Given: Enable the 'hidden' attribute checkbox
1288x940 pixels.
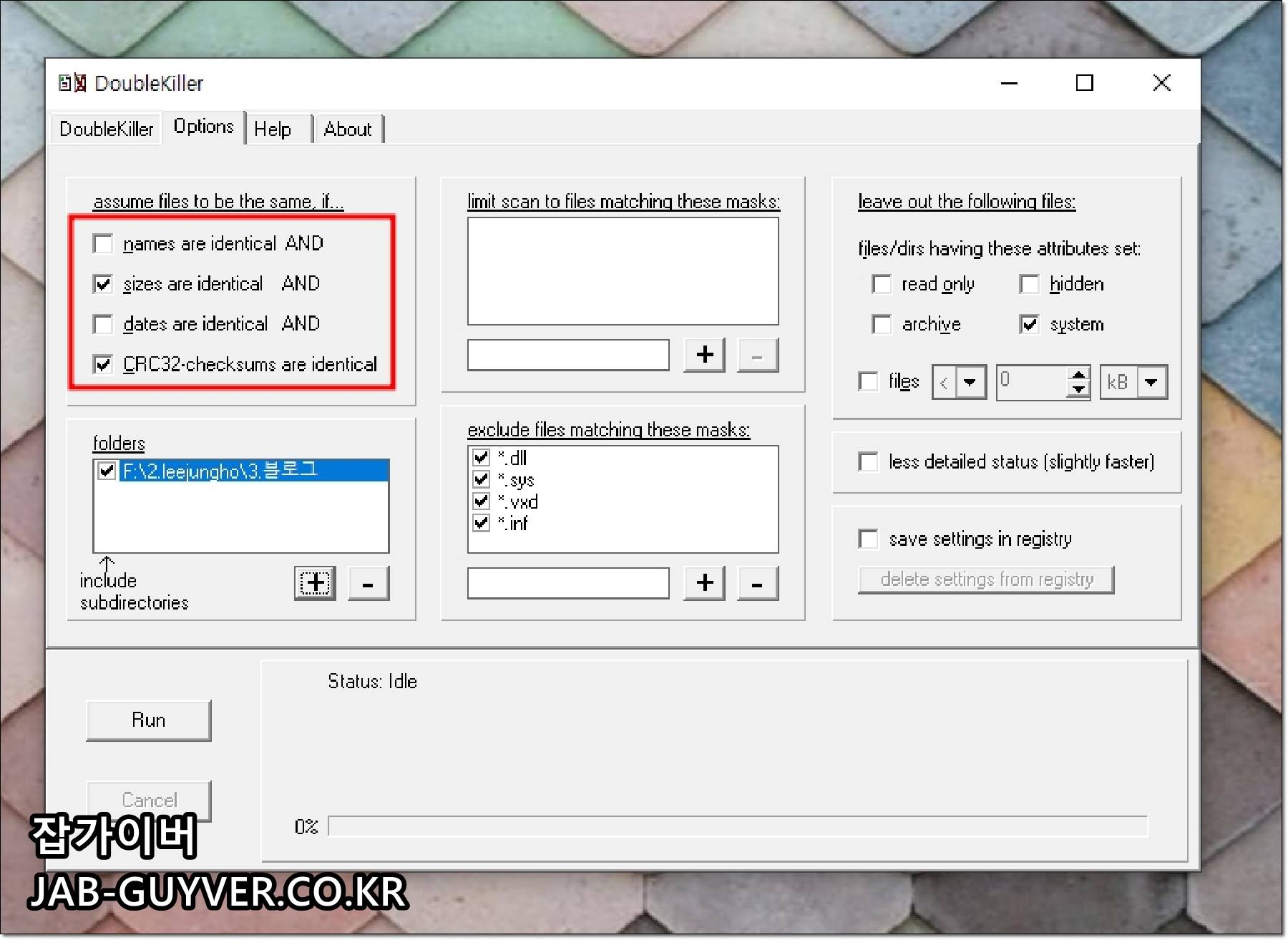Looking at the screenshot, I should pos(1029,284).
